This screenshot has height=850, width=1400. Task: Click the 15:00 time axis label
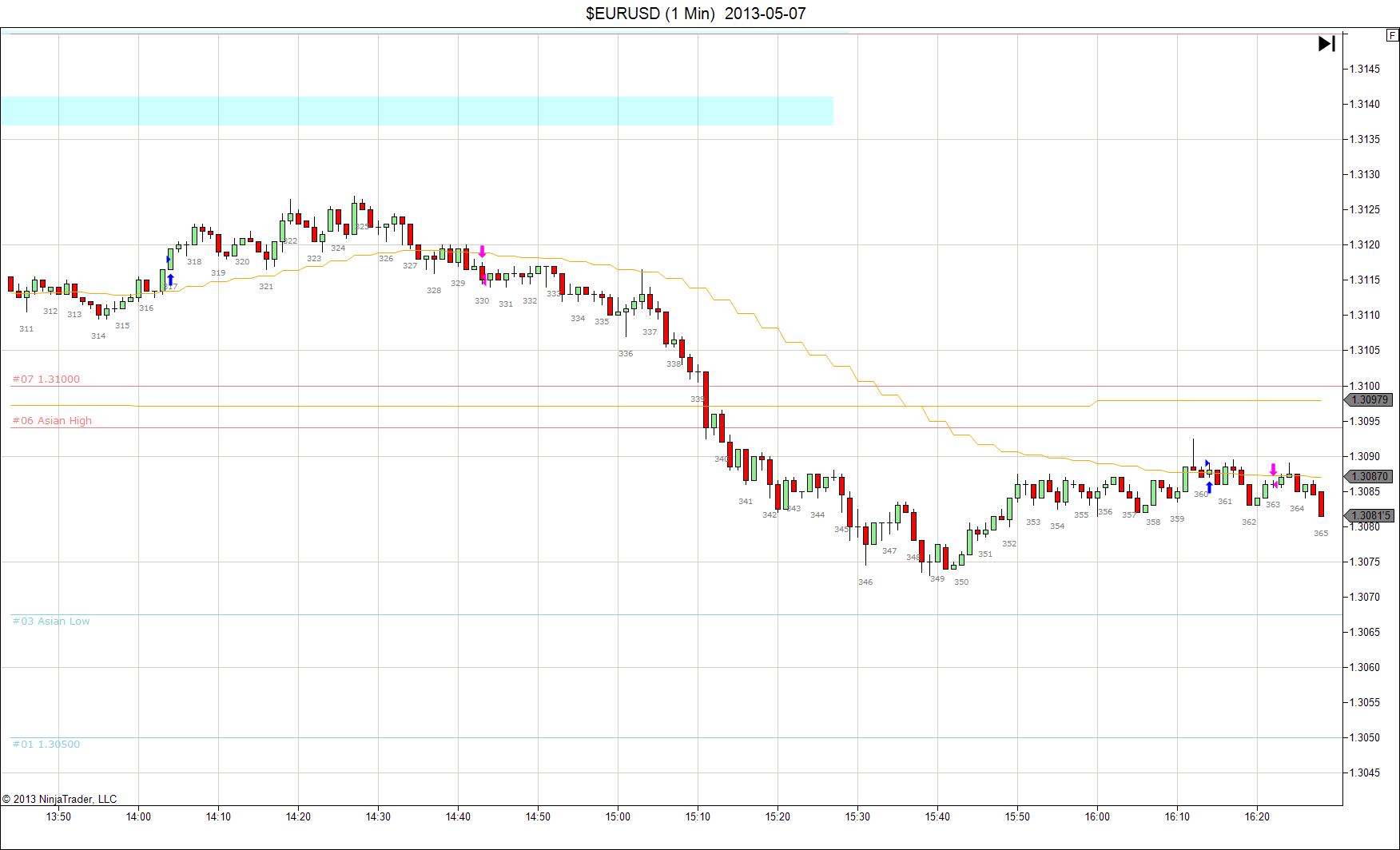point(618,816)
